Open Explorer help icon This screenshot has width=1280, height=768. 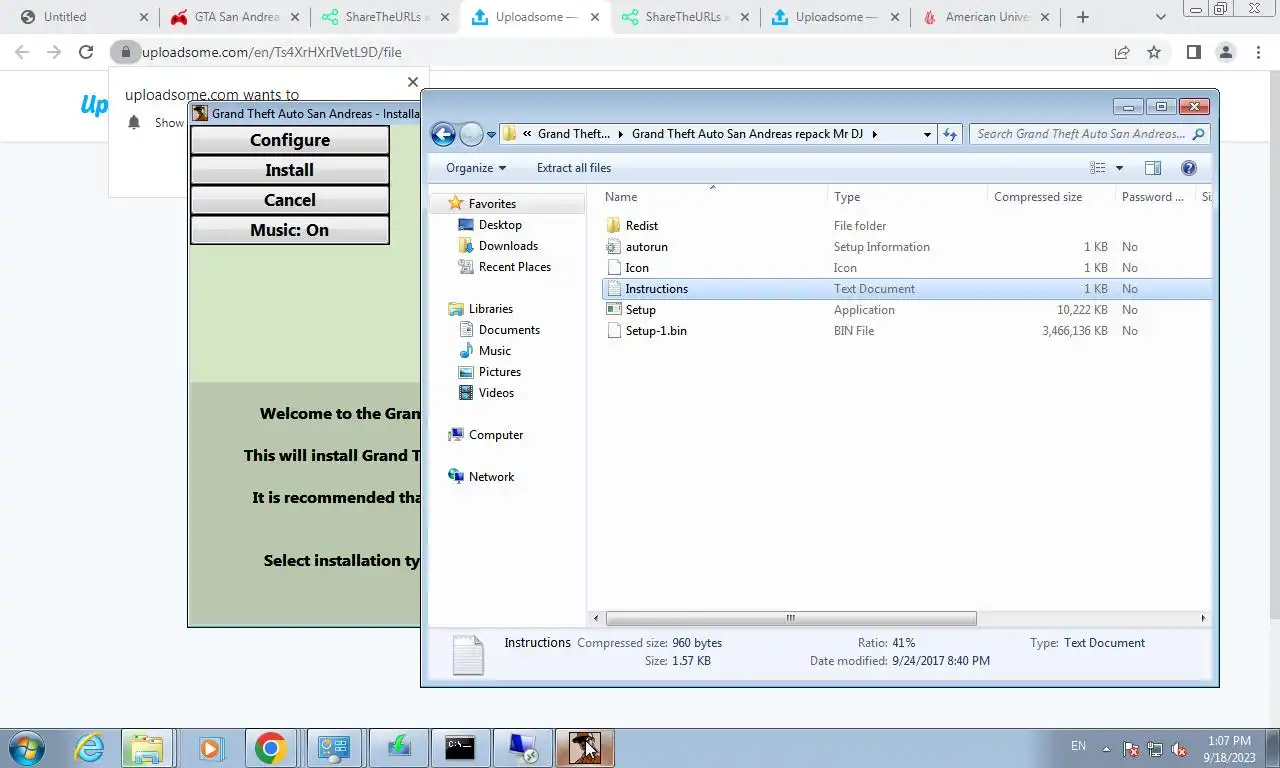(1189, 168)
